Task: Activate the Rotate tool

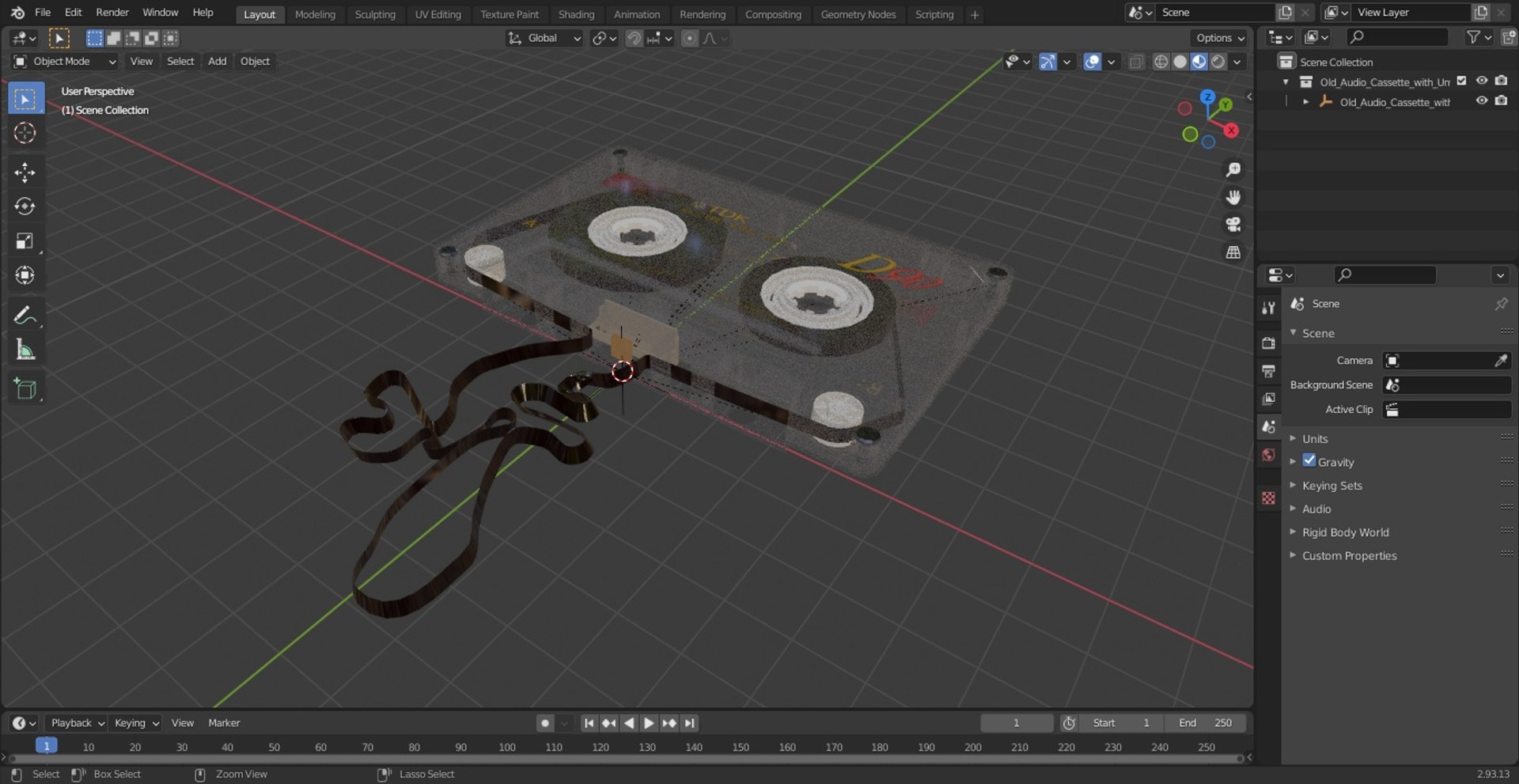Action: [25, 206]
